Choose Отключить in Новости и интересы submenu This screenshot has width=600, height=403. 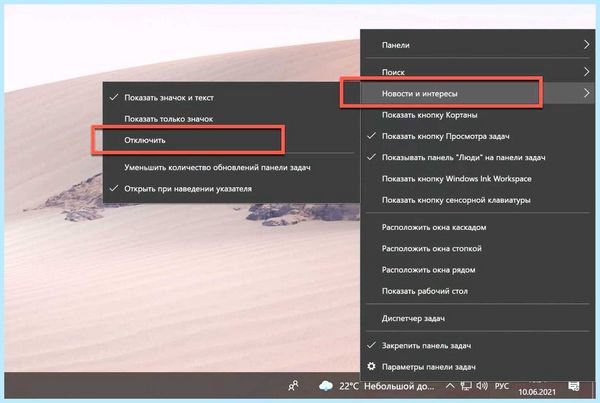[232, 140]
